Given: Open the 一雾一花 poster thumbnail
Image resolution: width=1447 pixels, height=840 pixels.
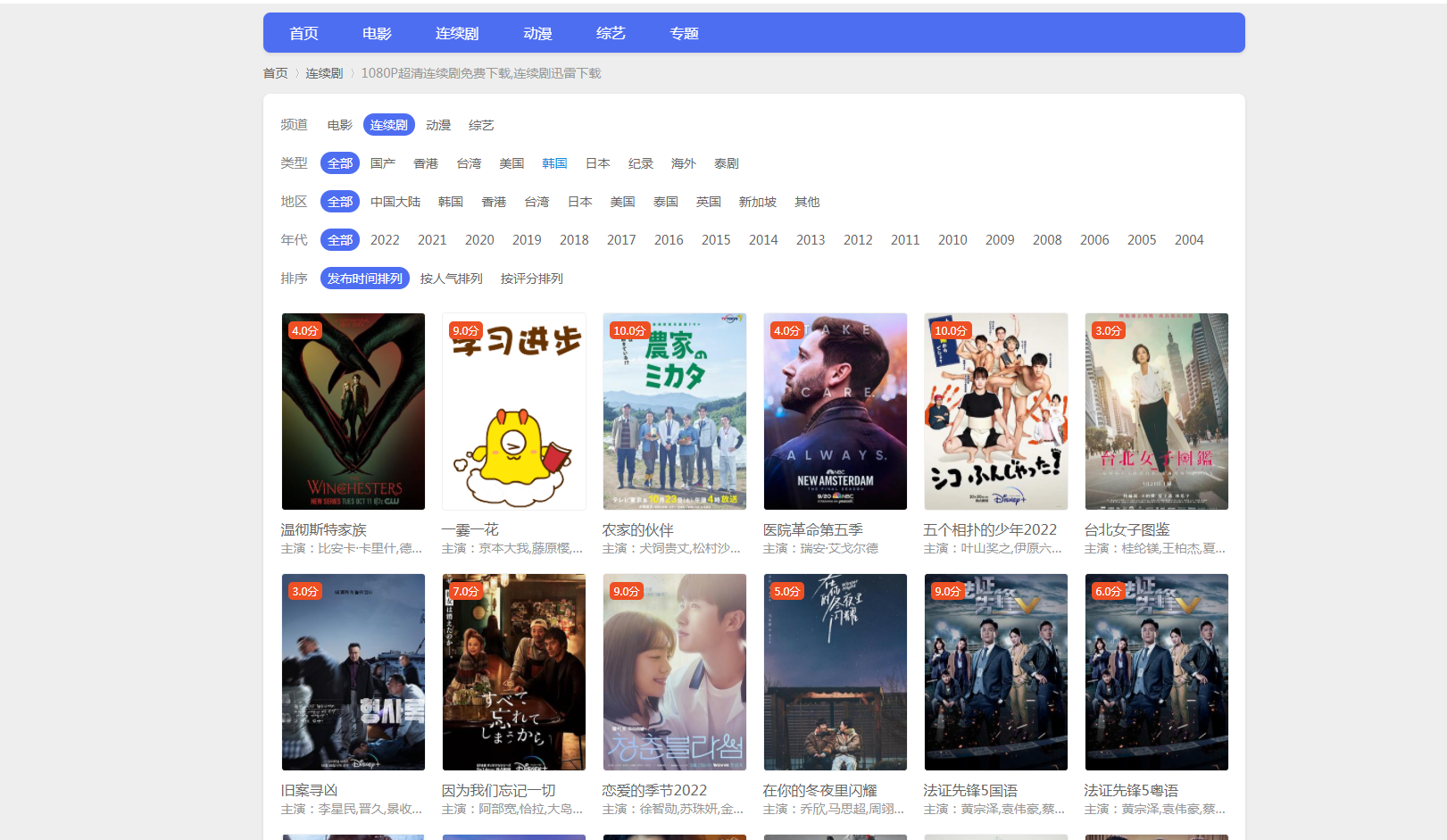Looking at the screenshot, I should (514, 412).
